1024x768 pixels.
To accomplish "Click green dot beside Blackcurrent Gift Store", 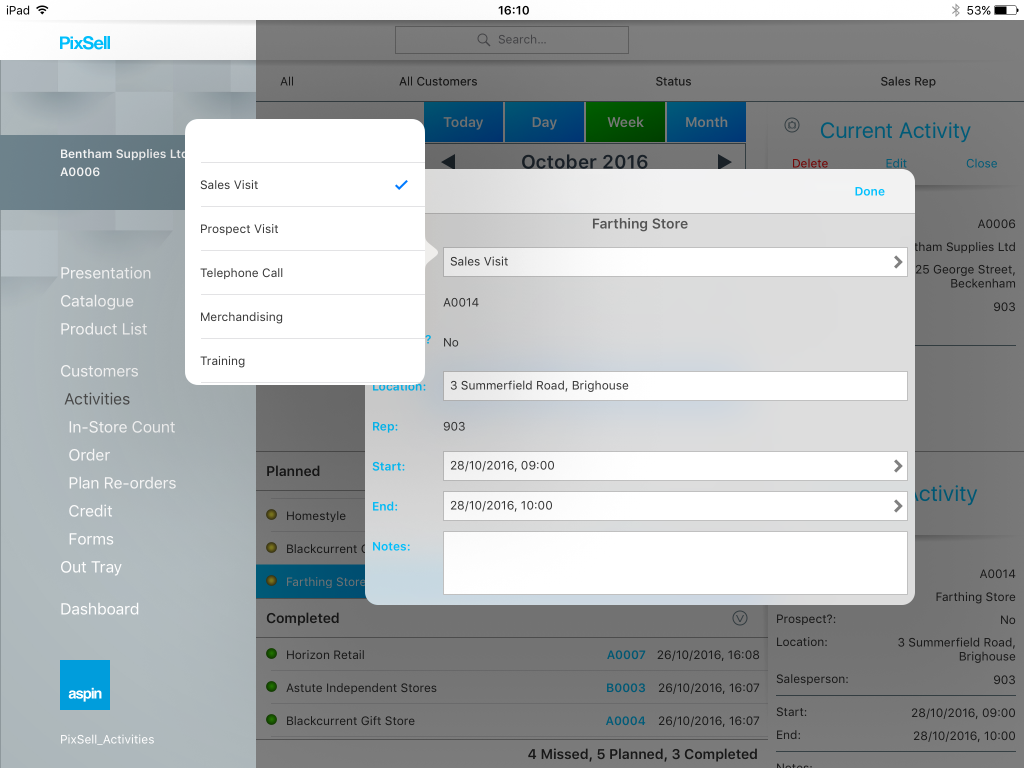I will [272, 720].
